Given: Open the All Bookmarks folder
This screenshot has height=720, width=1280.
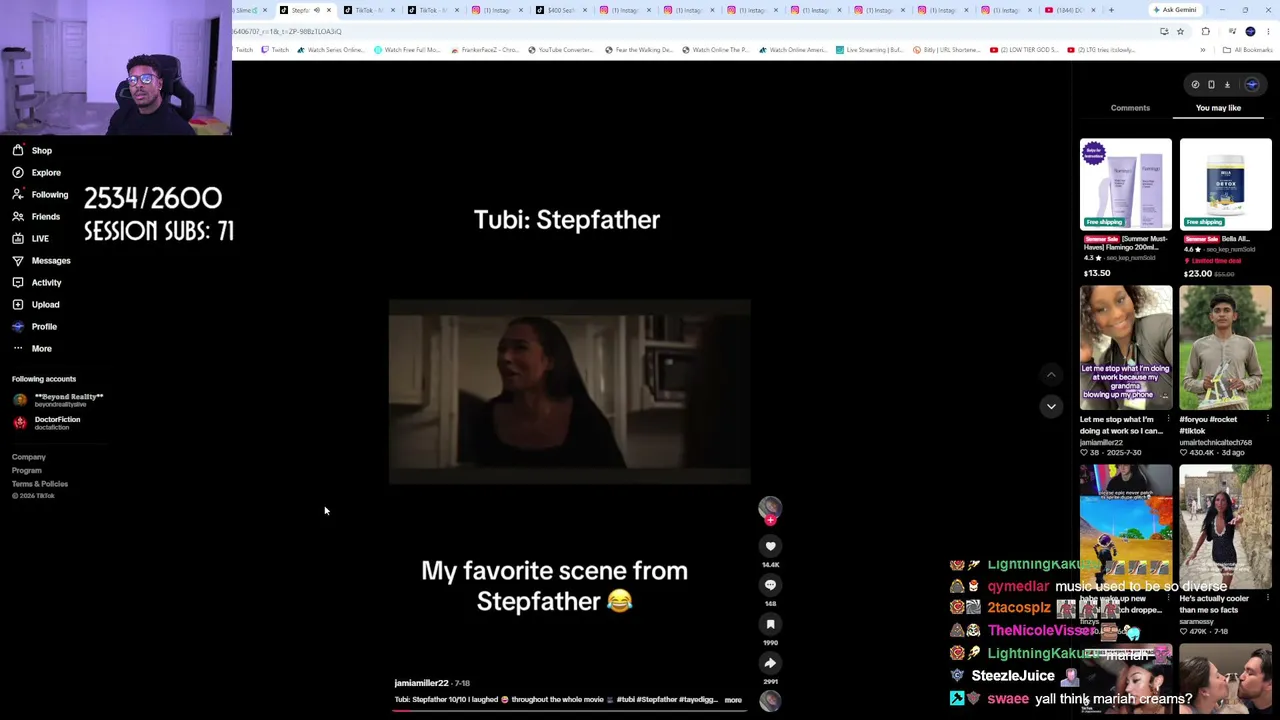Looking at the screenshot, I should point(1249,50).
